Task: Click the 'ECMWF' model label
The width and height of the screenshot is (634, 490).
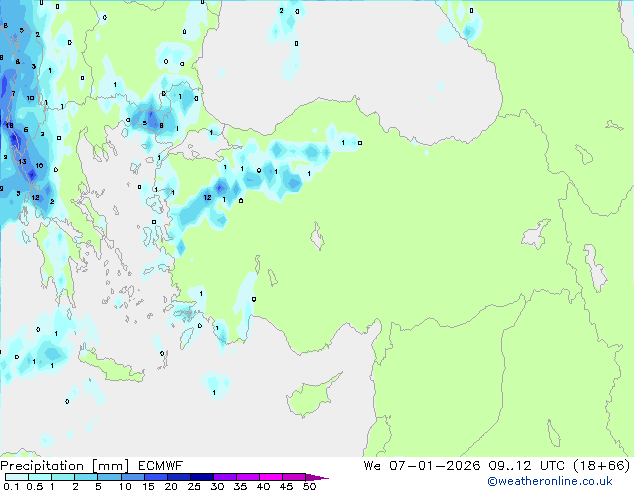Action: point(161,466)
